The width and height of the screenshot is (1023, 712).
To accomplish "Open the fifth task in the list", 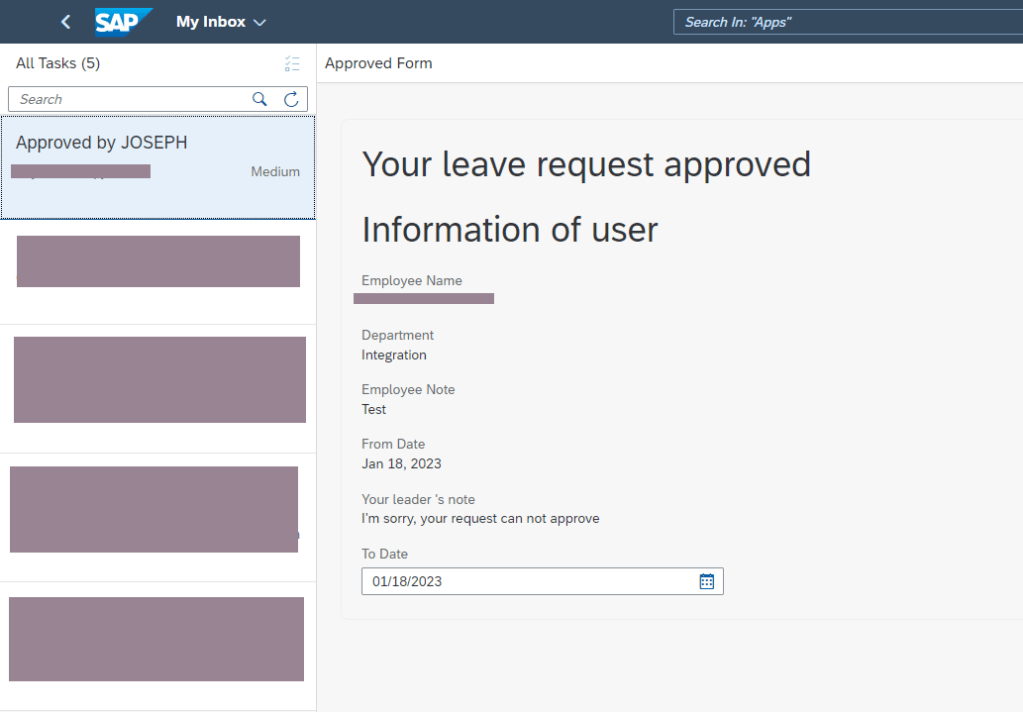I will pyautogui.click(x=158, y=639).
